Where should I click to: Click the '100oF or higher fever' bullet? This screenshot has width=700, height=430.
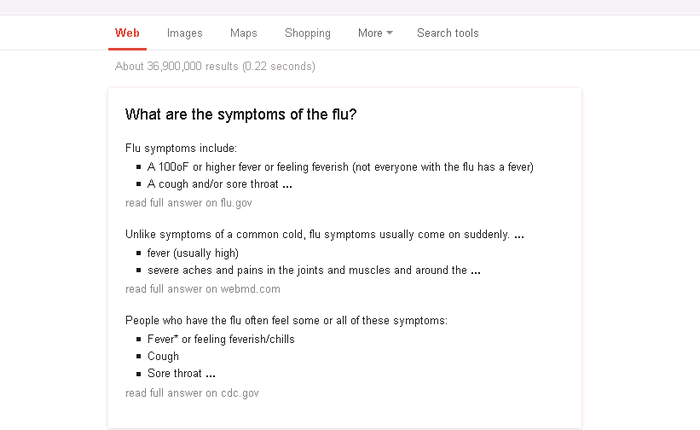click(x=340, y=167)
